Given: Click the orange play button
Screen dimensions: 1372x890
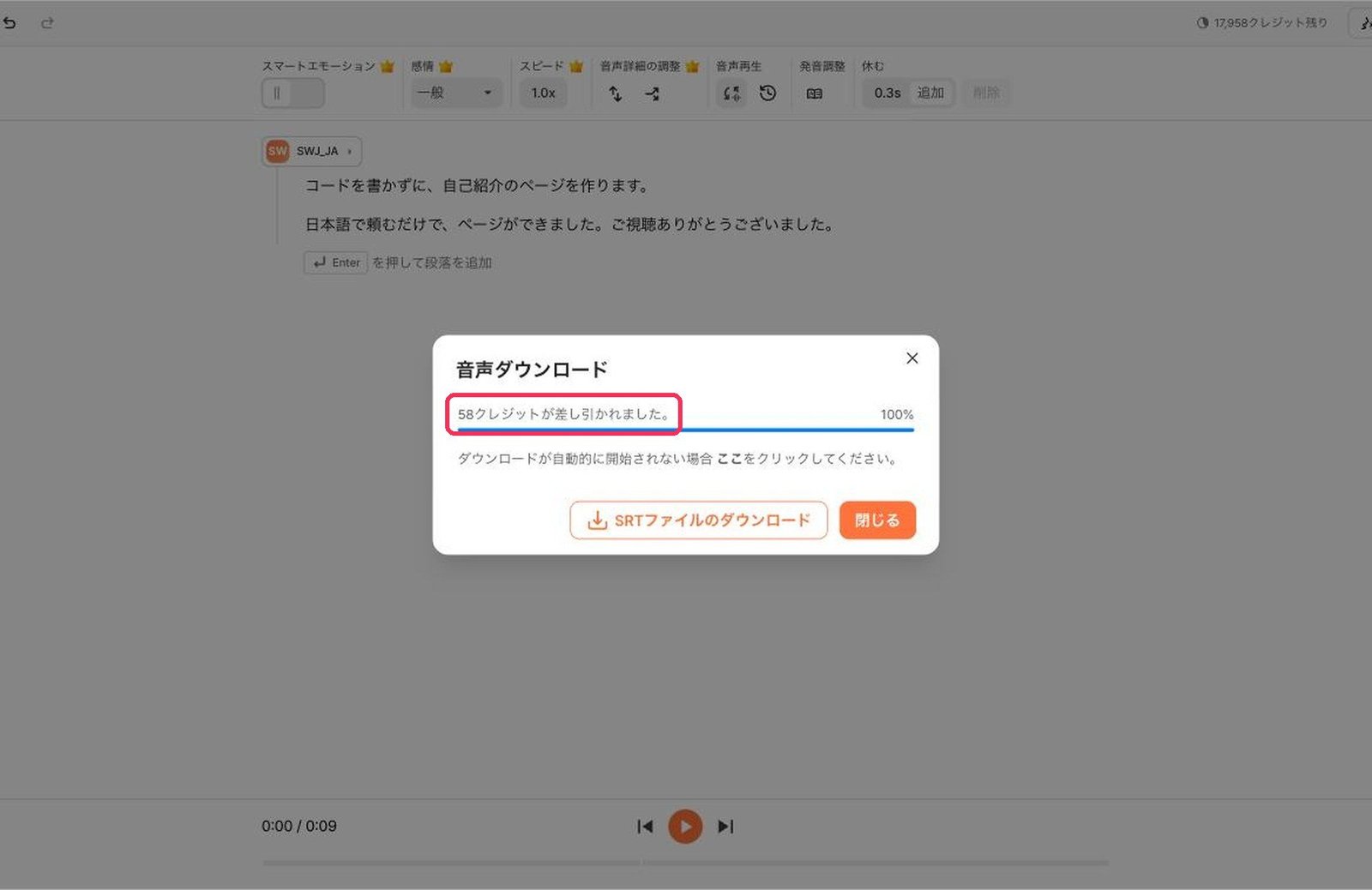Looking at the screenshot, I should pyautogui.click(x=685, y=827).
